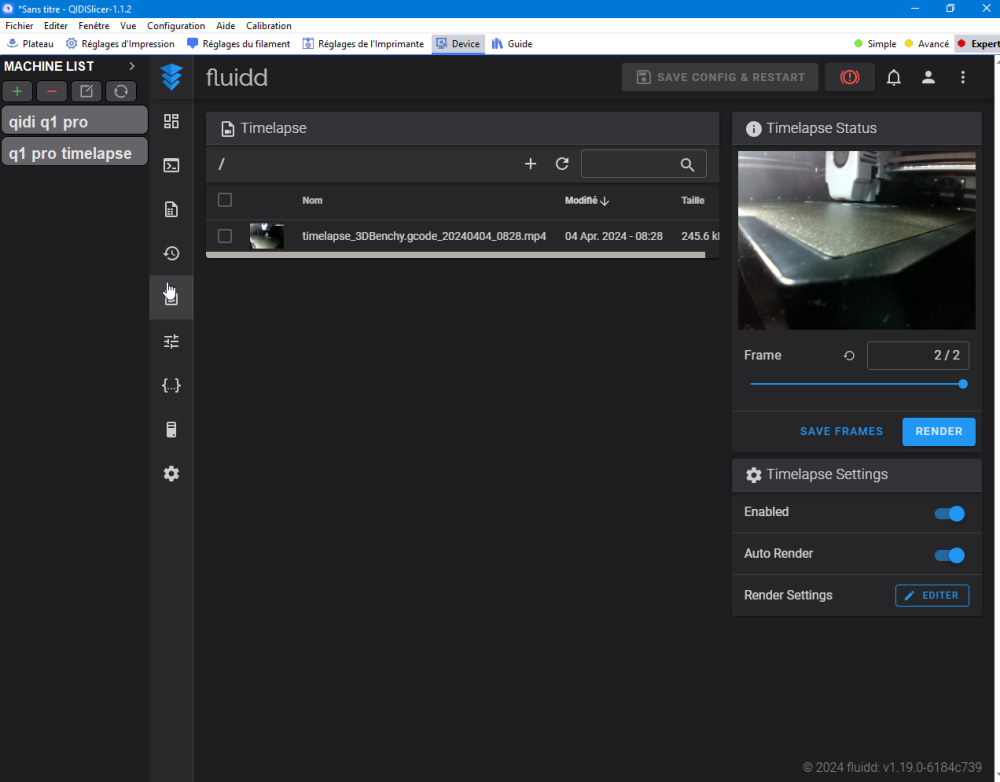Image resolution: width=1000 pixels, height=782 pixels.
Task: Open the Calibration menu
Action: coord(268,26)
